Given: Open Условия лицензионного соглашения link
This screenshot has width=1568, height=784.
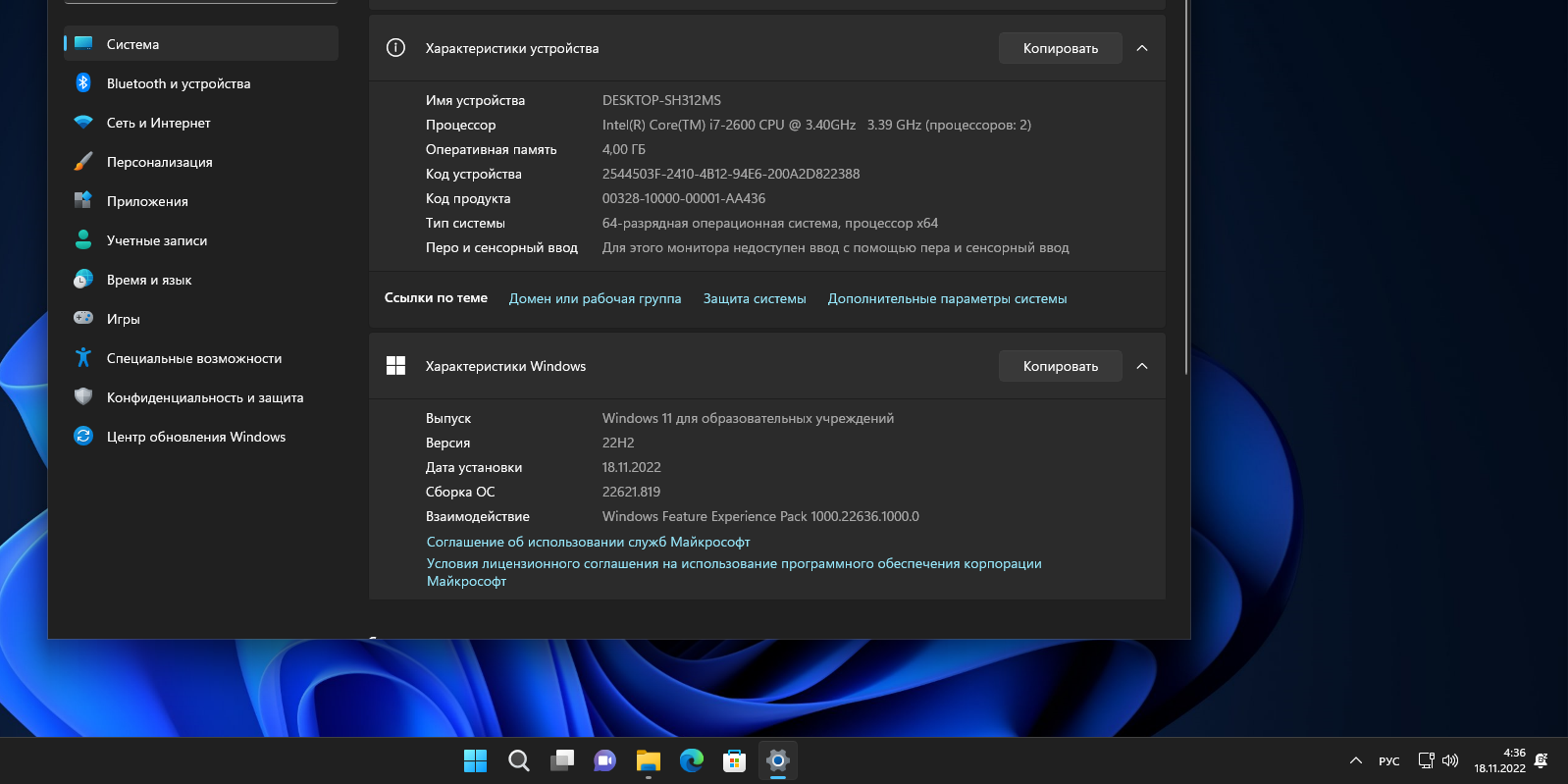Looking at the screenshot, I should click(734, 572).
